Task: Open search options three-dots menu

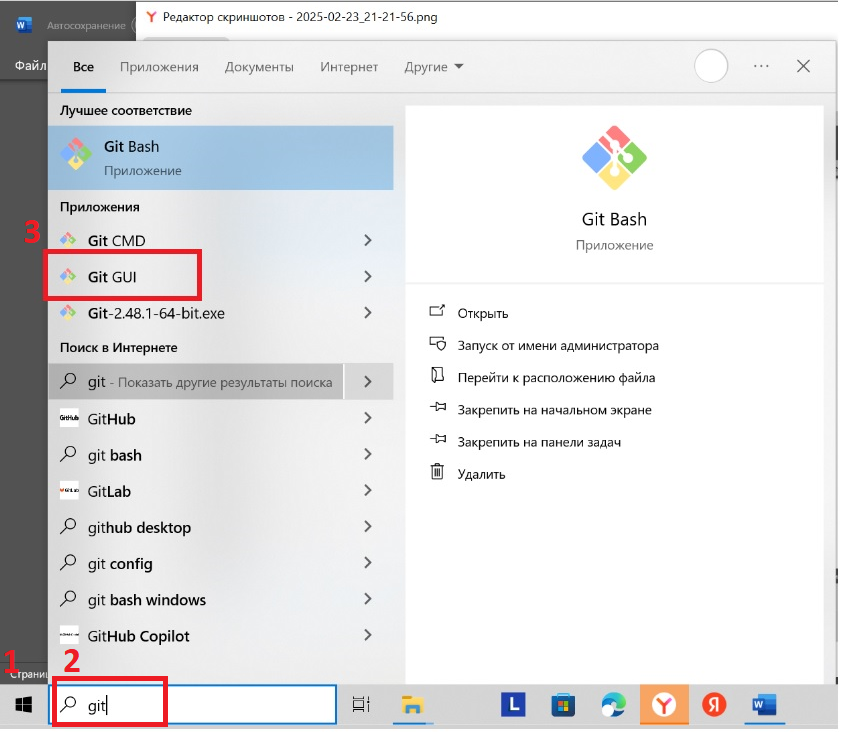Action: pos(761,66)
